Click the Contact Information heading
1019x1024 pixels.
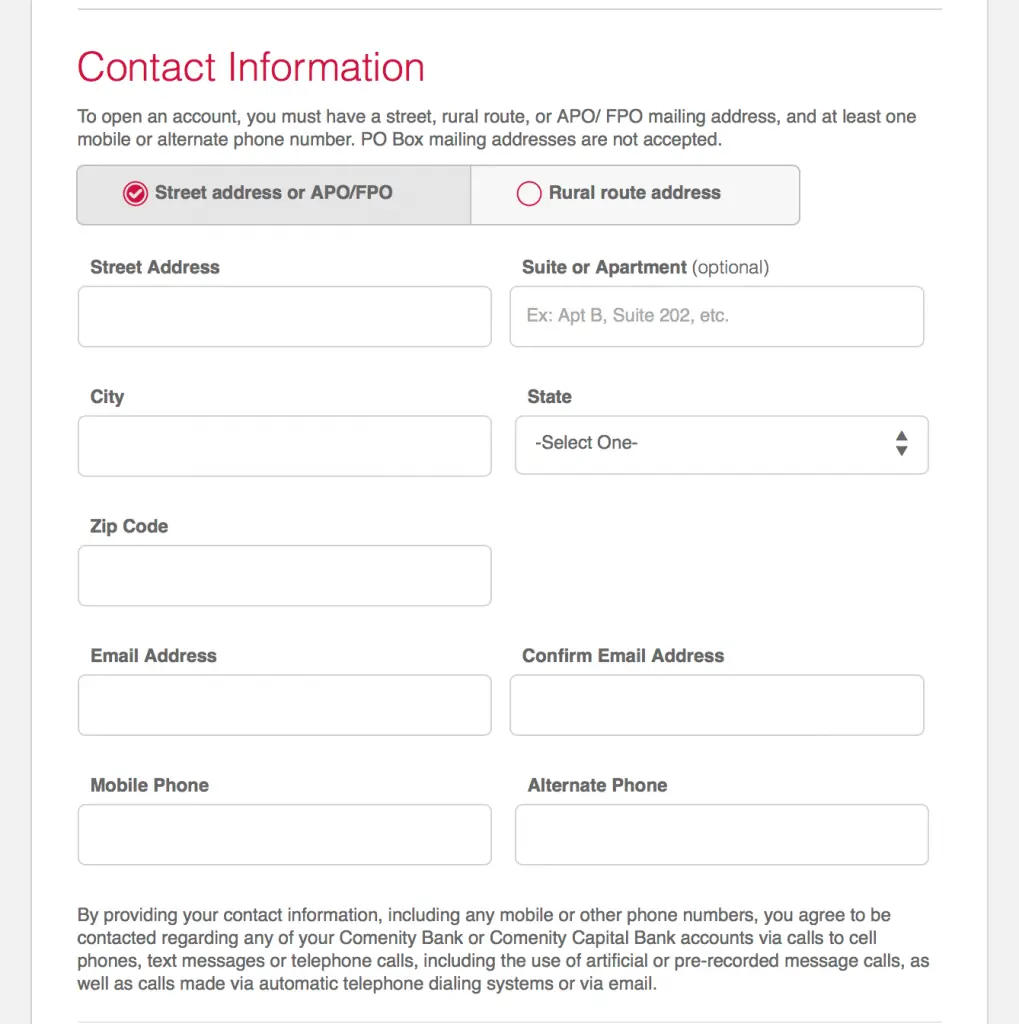click(251, 68)
